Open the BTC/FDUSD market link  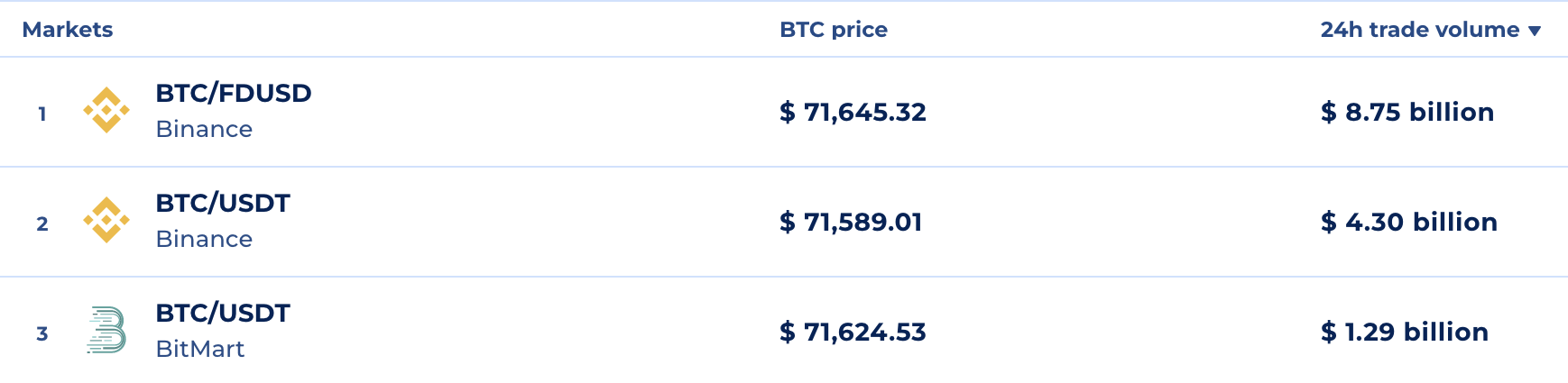tap(234, 93)
